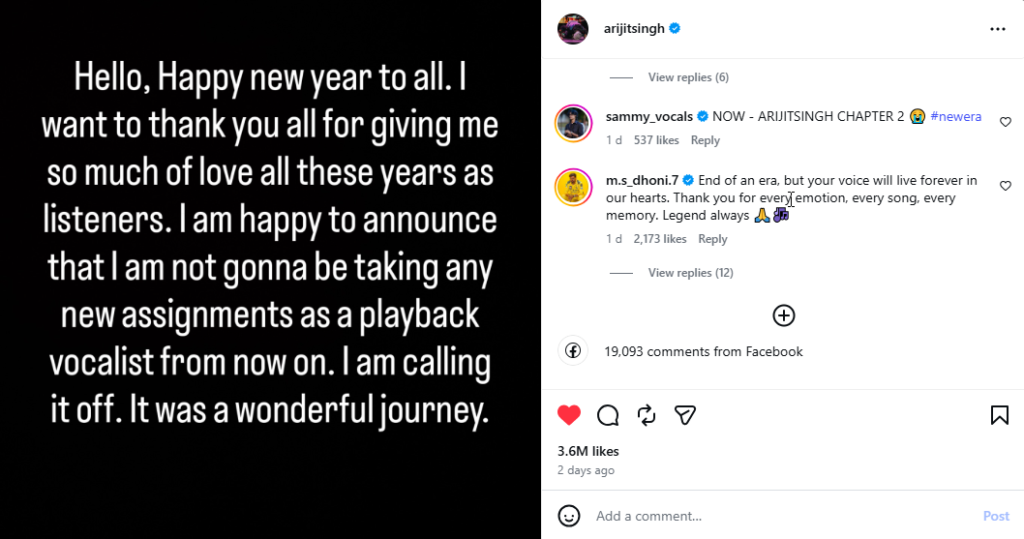
Task: Click the #newera hashtag link
Action: click(x=955, y=117)
